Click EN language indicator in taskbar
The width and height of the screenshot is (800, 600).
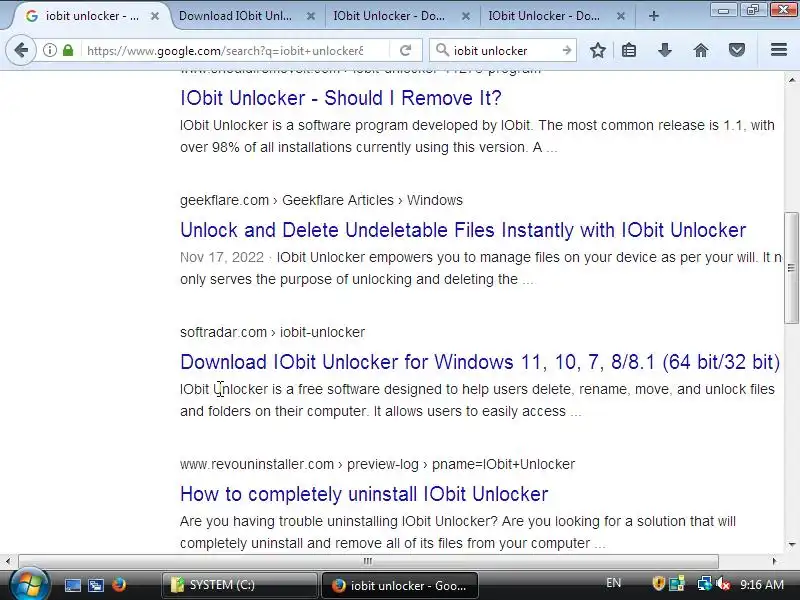pos(614,583)
